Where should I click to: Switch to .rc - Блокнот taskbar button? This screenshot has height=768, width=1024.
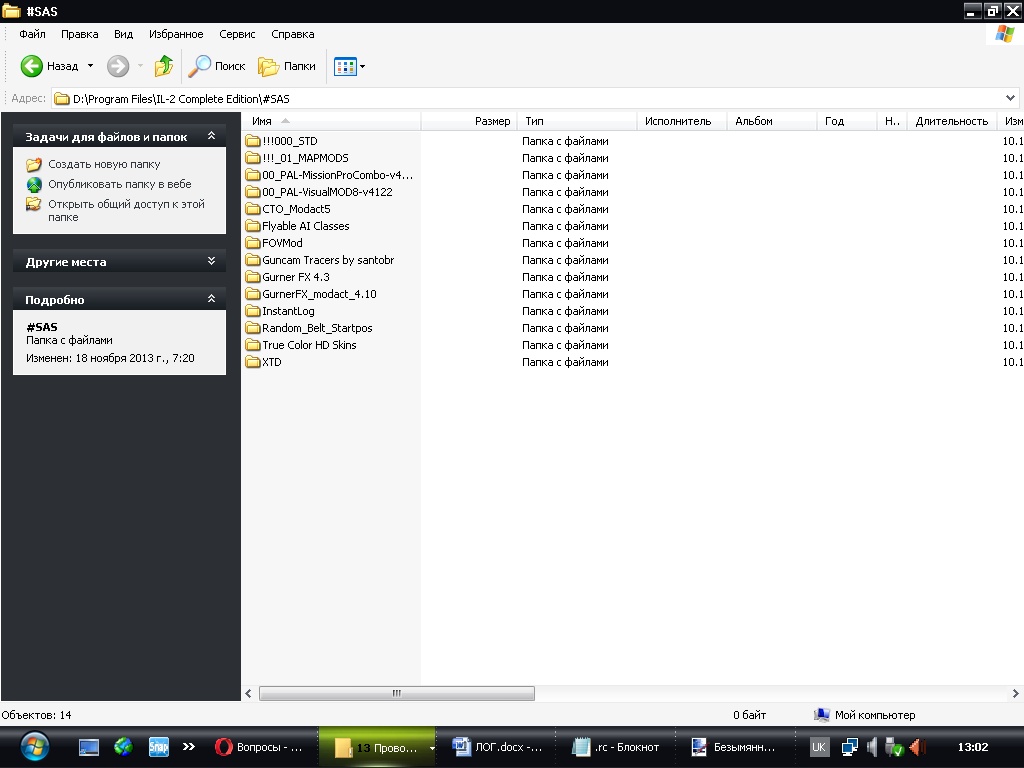tap(615, 747)
